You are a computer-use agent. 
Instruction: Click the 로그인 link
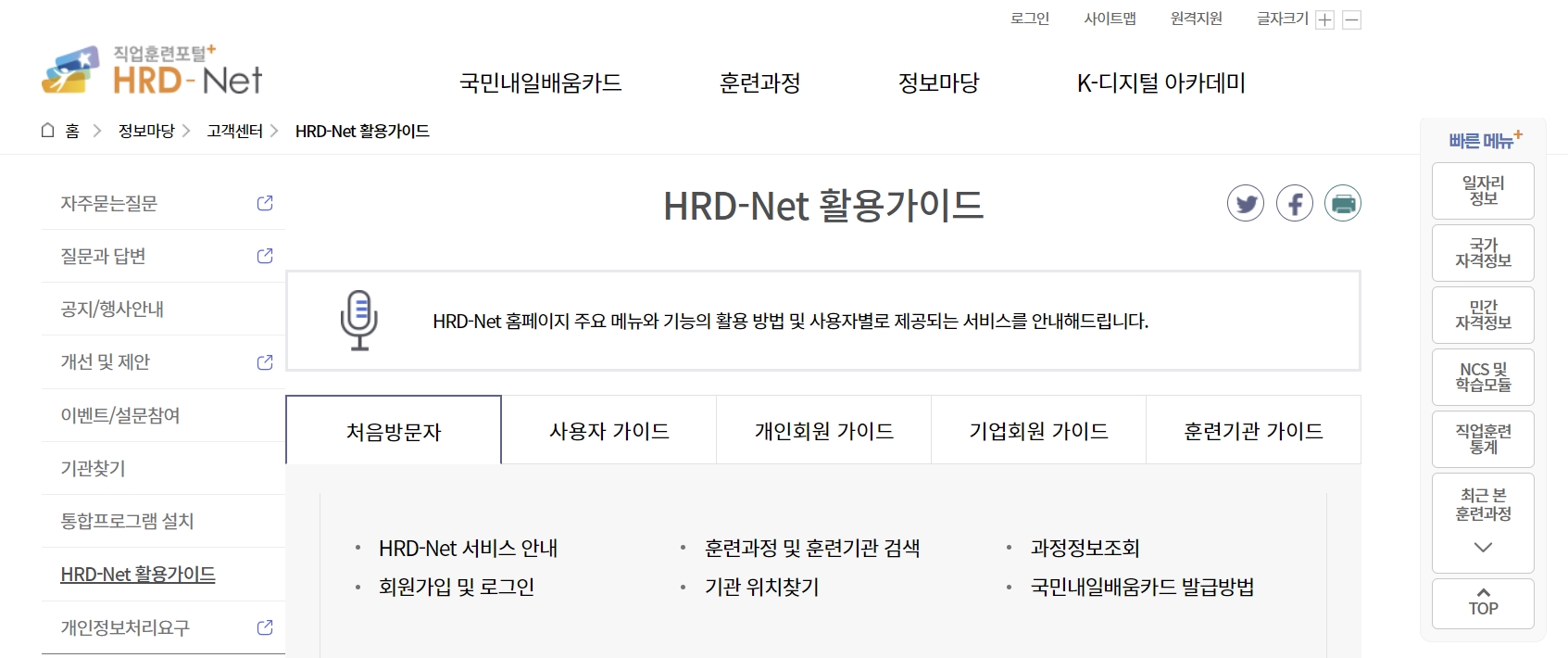[x=1030, y=19]
